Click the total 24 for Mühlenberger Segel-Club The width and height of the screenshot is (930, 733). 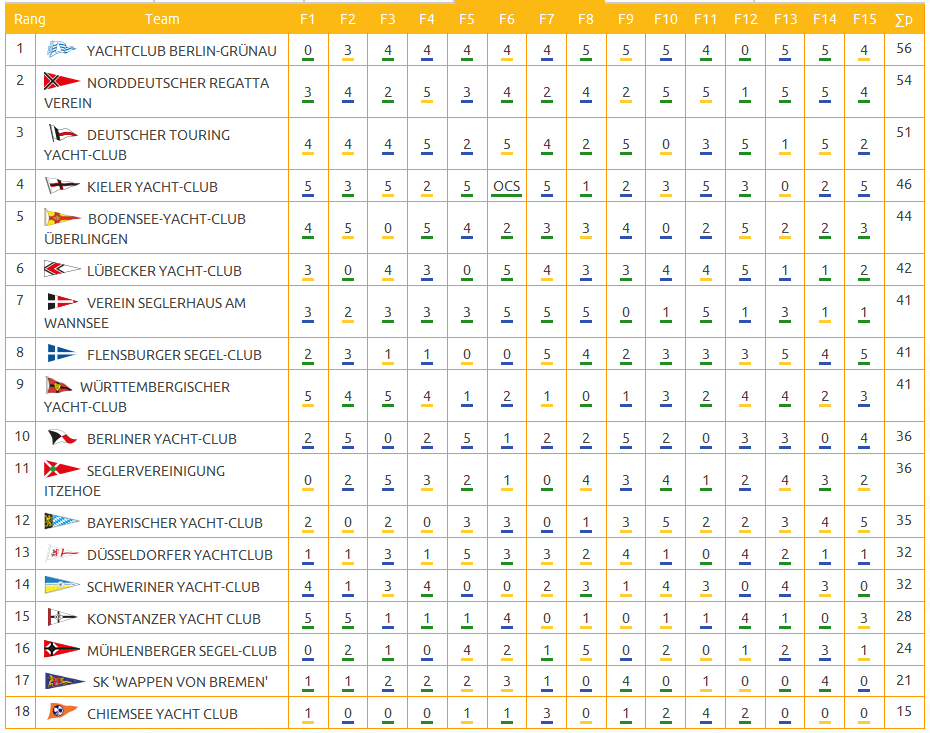(x=904, y=648)
